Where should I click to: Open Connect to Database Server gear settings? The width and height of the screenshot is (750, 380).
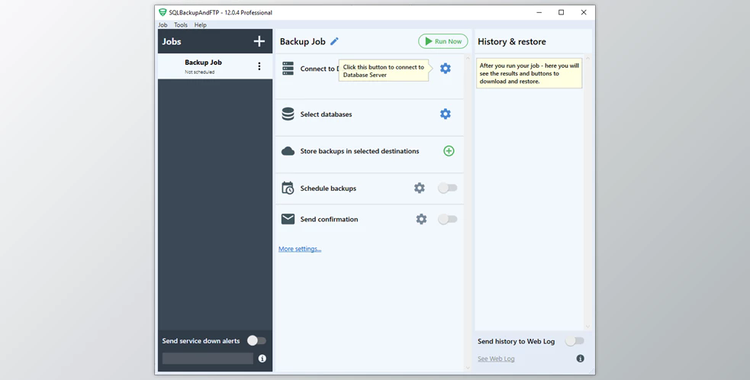pos(445,68)
